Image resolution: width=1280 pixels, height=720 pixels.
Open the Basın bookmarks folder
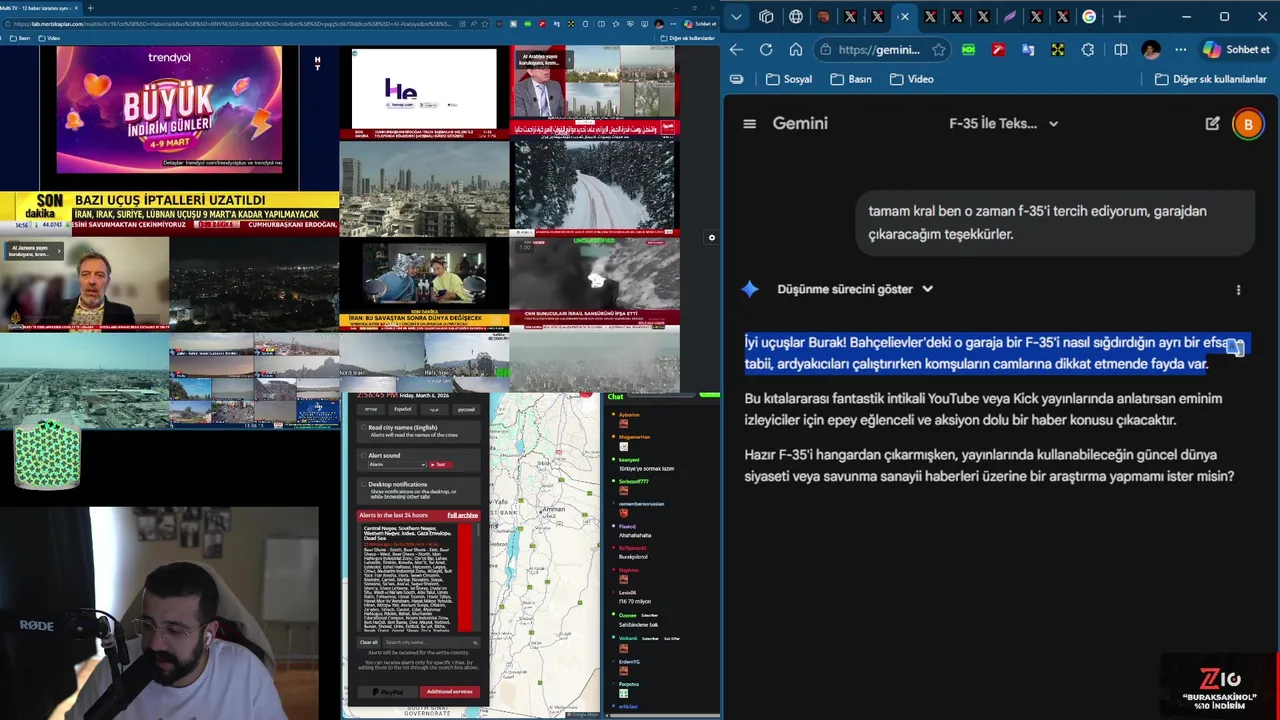click(x=850, y=79)
